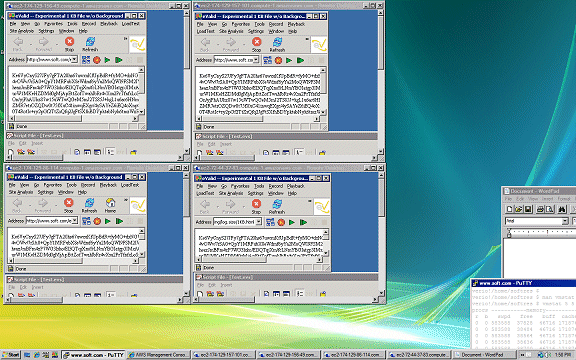The image size is (576, 360).
Task: Open Address dropdown in ec2-174-129-157-101 eValid
Action: click(x=256, y=60)
